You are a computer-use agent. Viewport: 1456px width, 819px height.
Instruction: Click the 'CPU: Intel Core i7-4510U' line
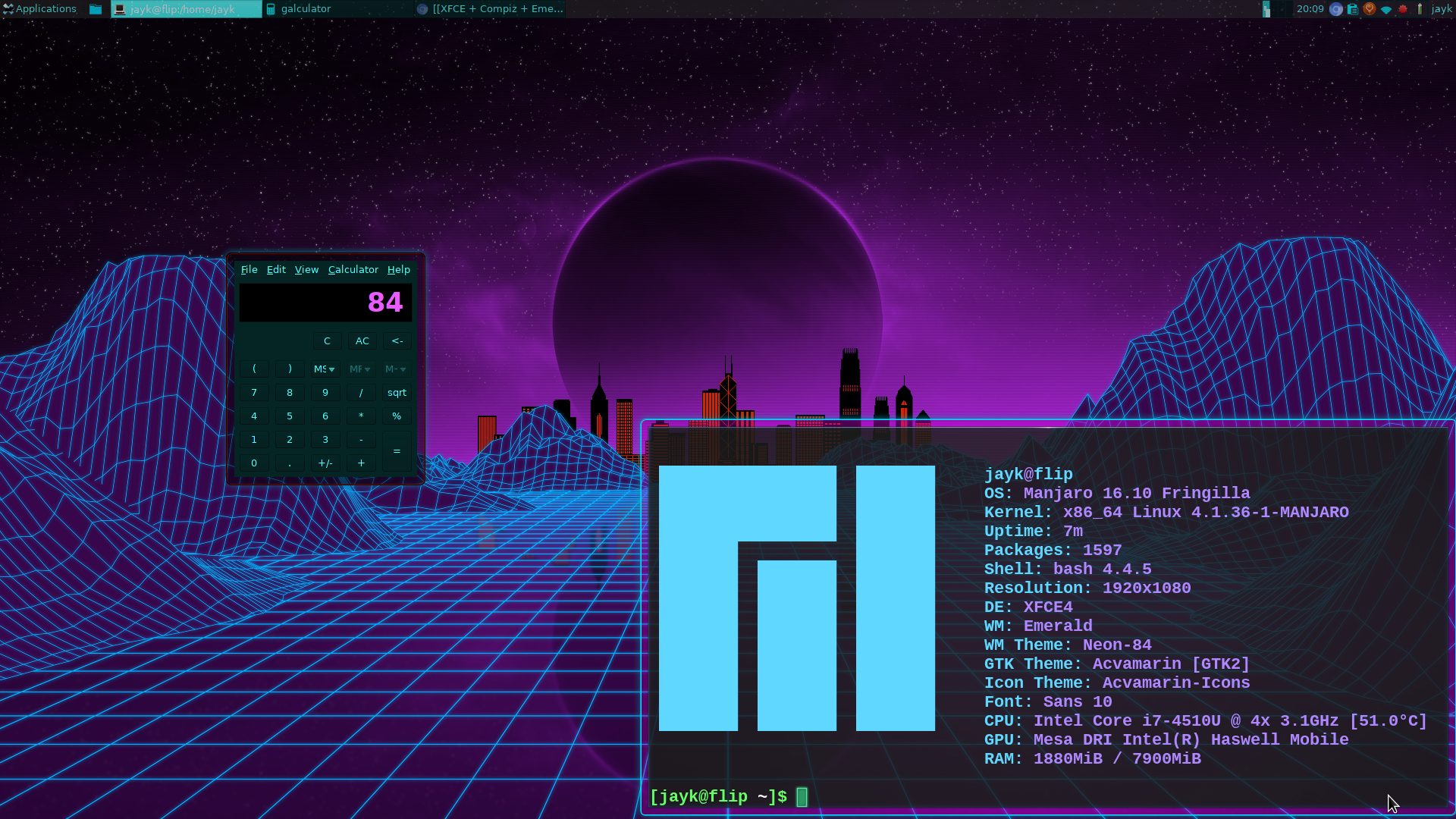pos(1206,720)
